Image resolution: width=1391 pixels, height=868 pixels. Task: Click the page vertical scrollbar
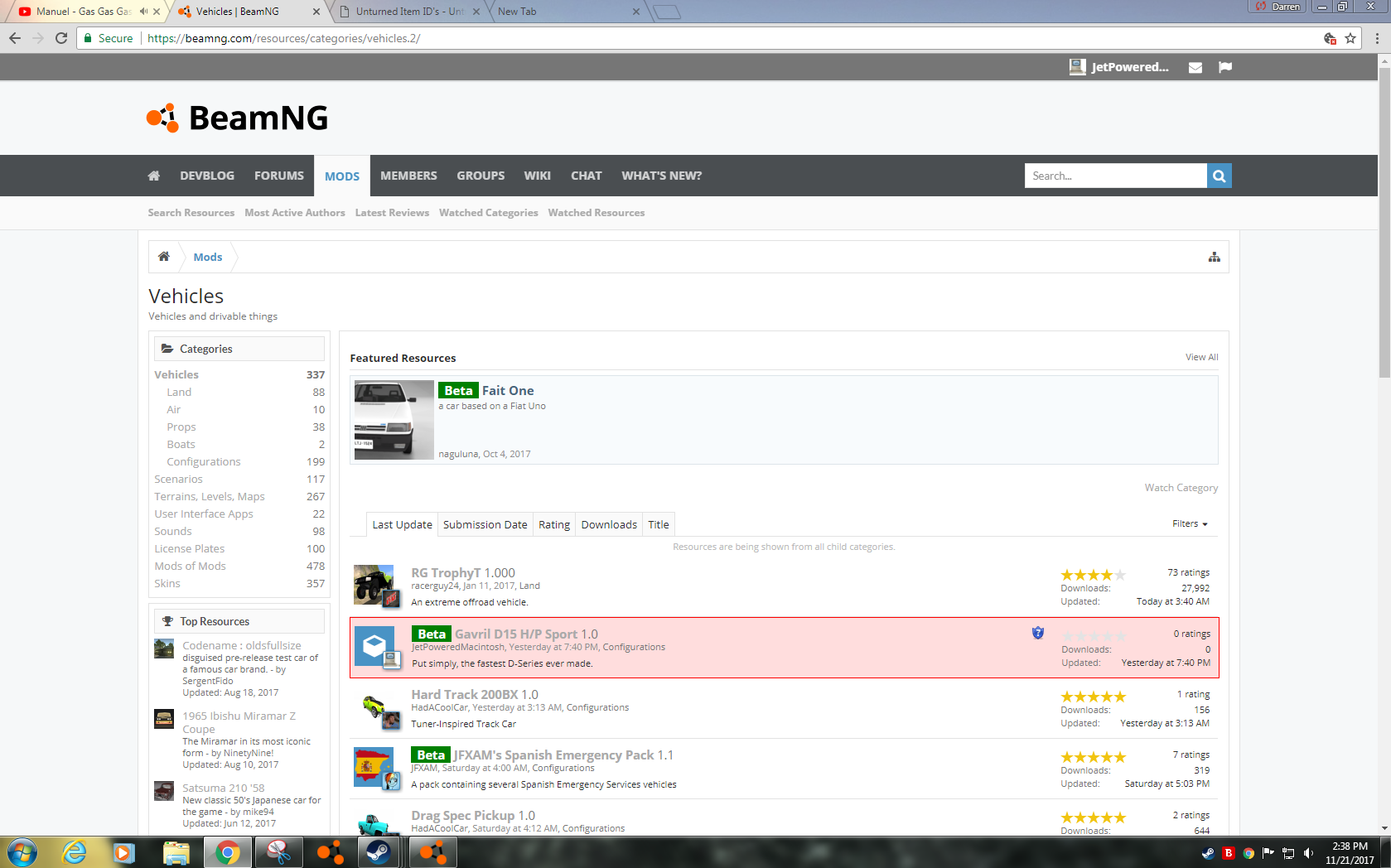[1384, 224]
